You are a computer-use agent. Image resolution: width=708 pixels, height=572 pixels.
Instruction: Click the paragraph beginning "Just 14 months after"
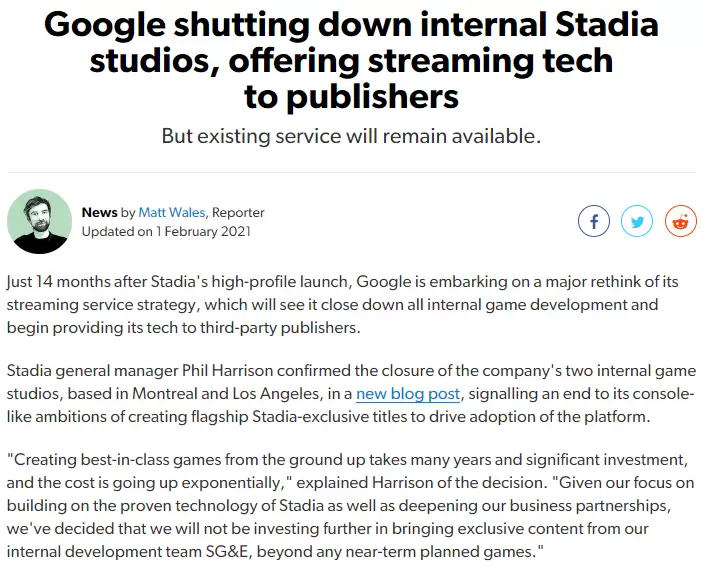(x=342, y=305)
